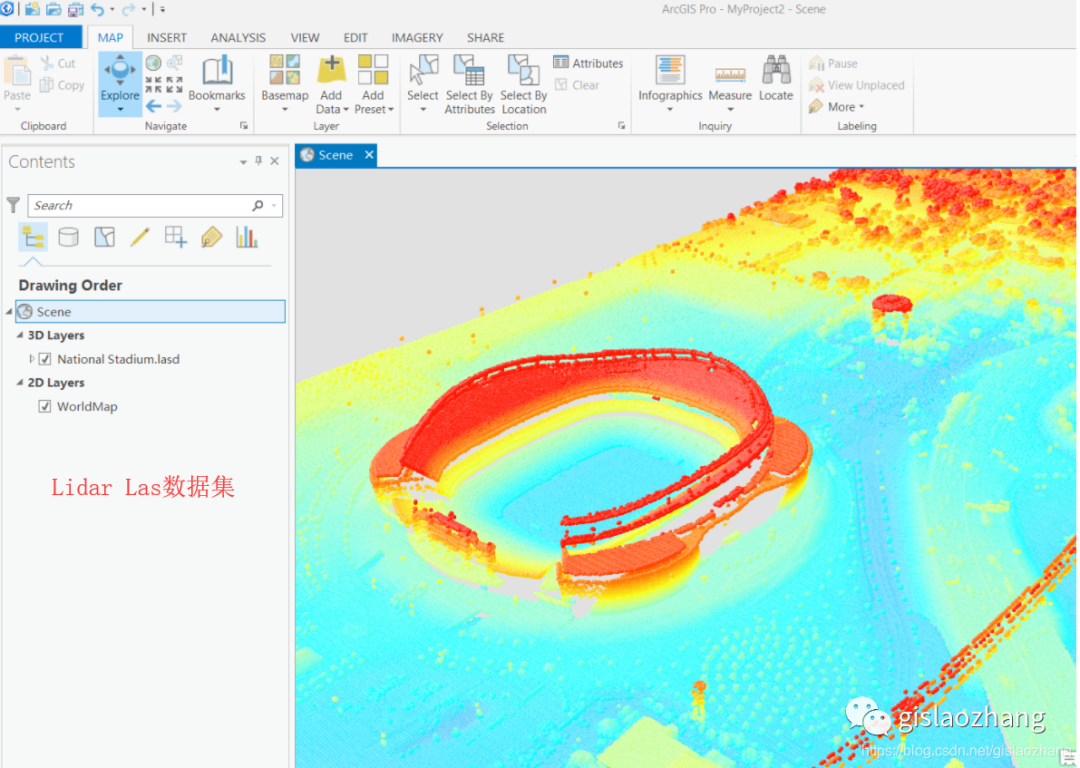Switch to the ANALYSIS ribbon tab
The image size is (1080, 768).
tap(238, 37)
